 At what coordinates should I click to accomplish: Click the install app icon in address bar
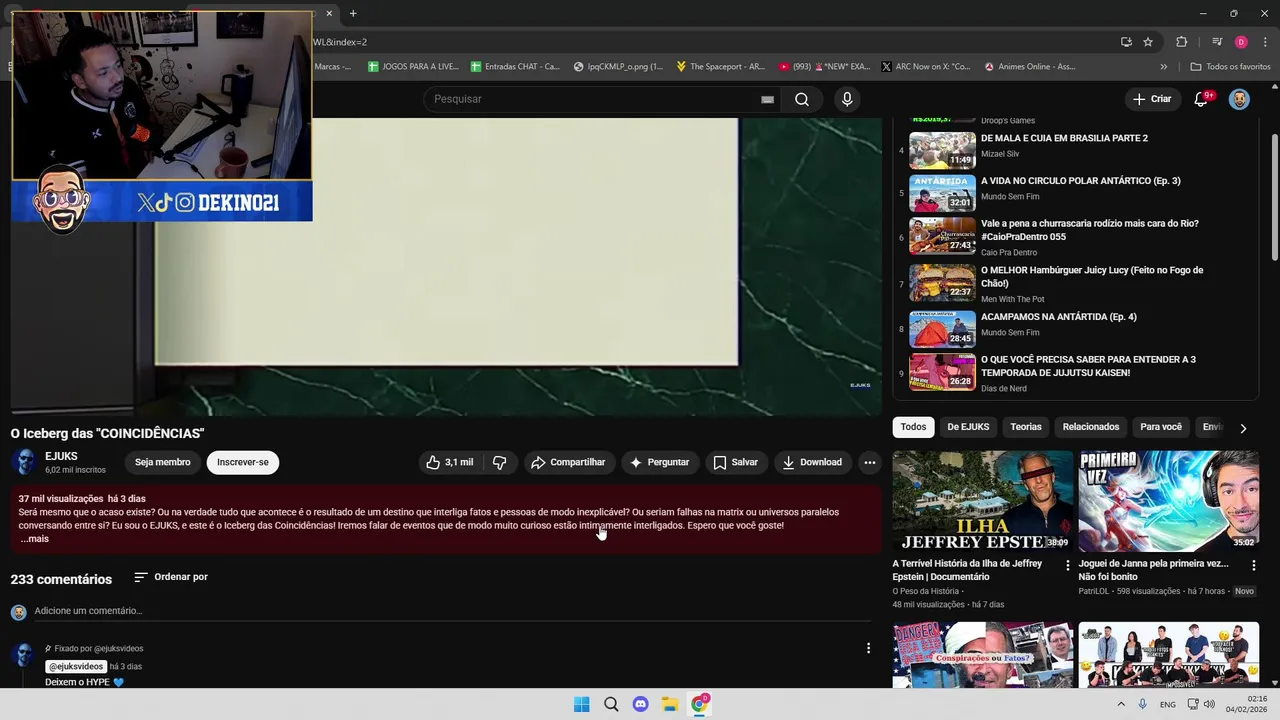[x=1126, y=42]
